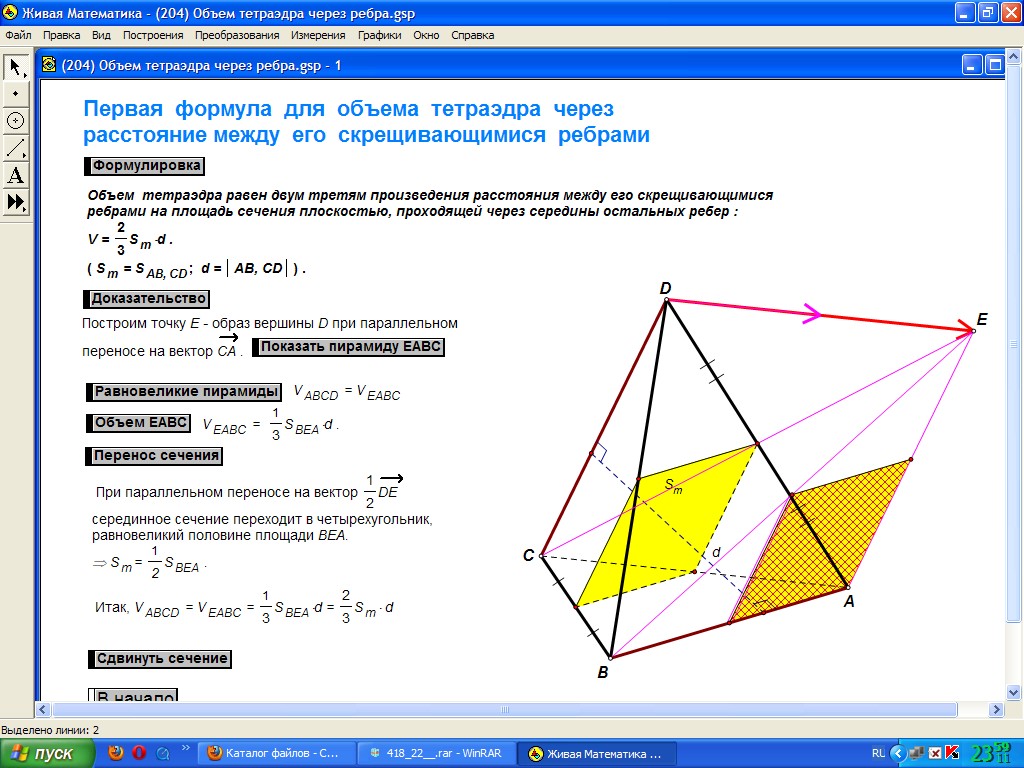Image resolution: width=1024 pixels, height=768 pixels.
Task: Launch Opera from the Quick Launch bar
Action: pos(139,753)
